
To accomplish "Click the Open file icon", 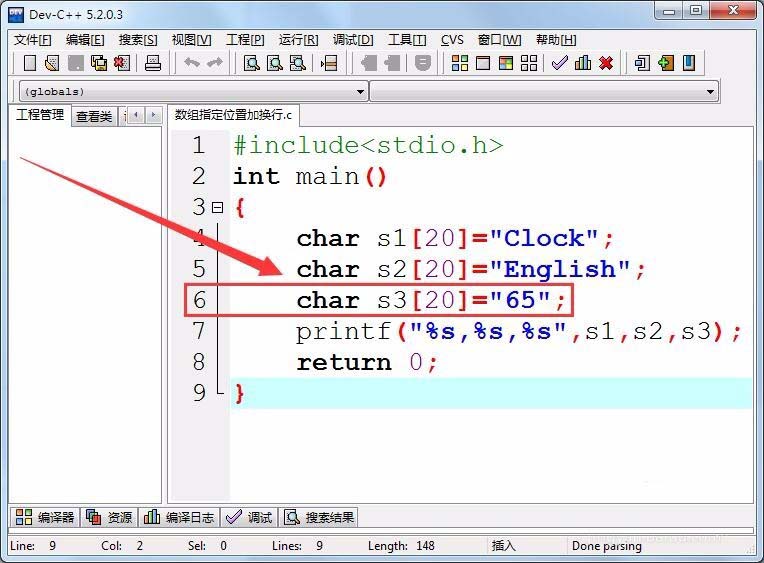I will click(x=52, y=63).
